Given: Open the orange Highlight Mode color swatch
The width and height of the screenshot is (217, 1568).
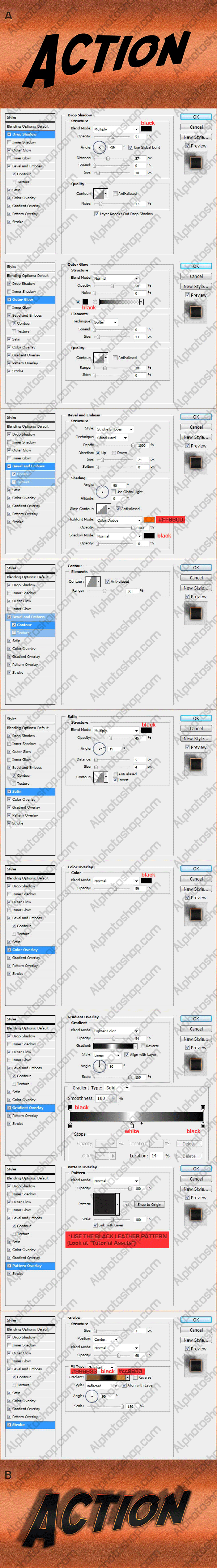Looking at the screenshot, I should [x=149, y=520].
